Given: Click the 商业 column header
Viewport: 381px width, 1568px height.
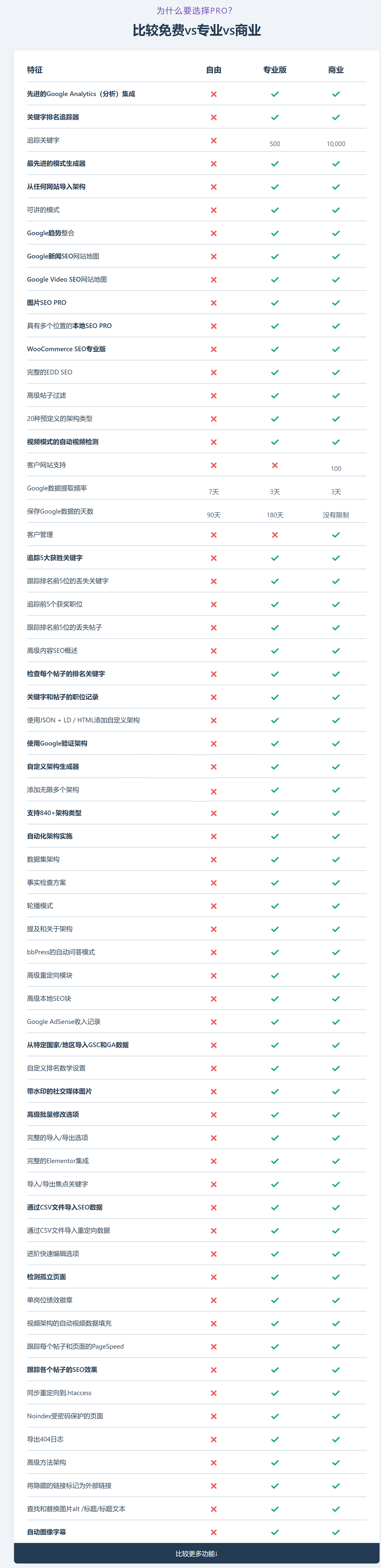Looking at the screenshot, I should pos(336,70).
